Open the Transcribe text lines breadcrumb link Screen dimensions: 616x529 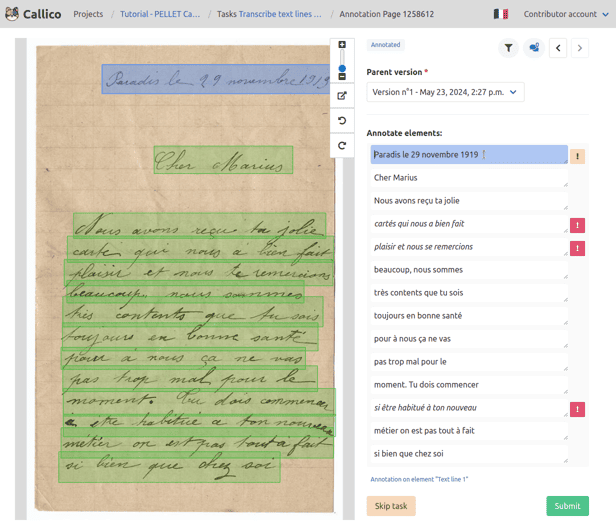pos(280,14)
